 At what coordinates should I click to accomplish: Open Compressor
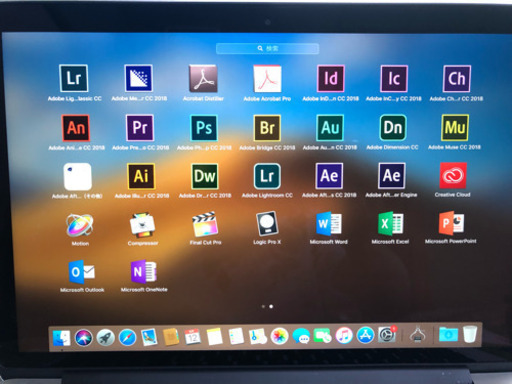tap(142, 226)
